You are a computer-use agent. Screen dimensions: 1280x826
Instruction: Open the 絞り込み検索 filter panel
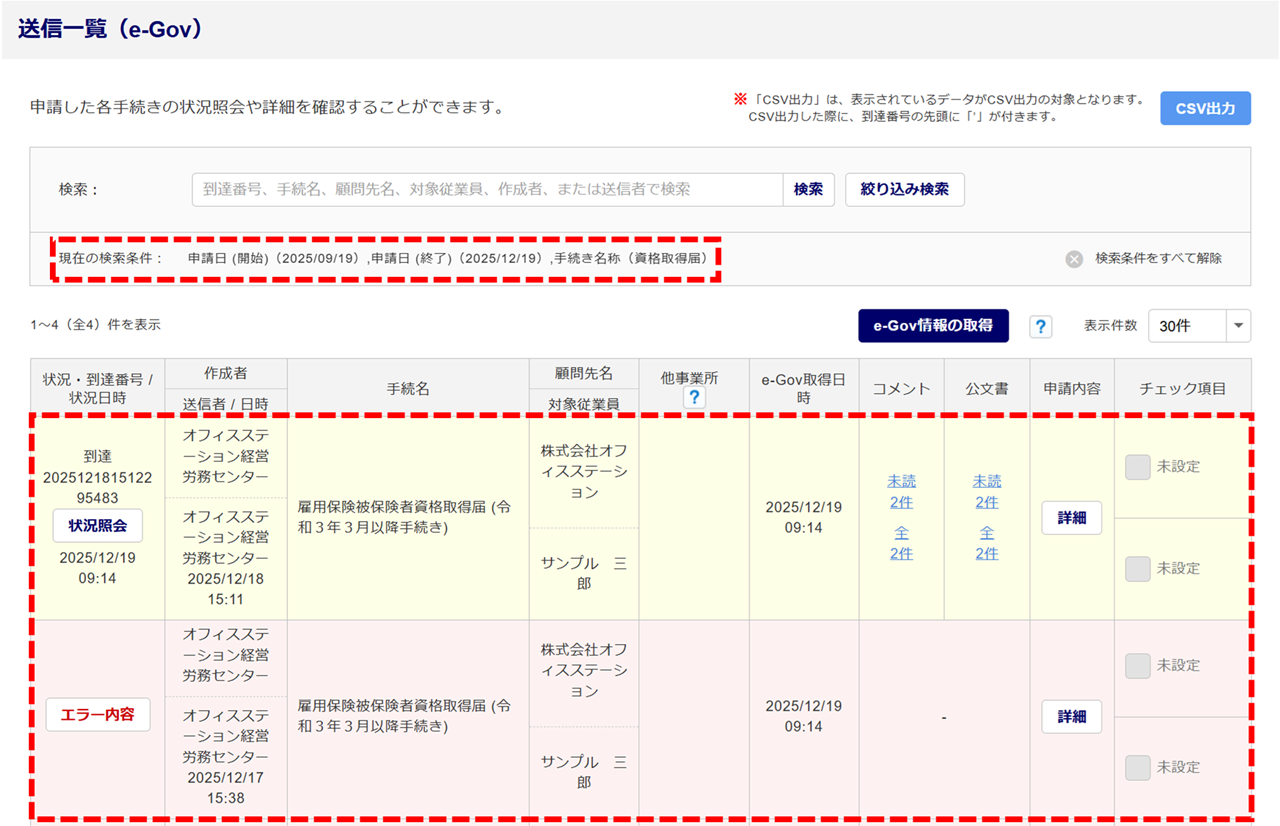[x=904, y=189]
